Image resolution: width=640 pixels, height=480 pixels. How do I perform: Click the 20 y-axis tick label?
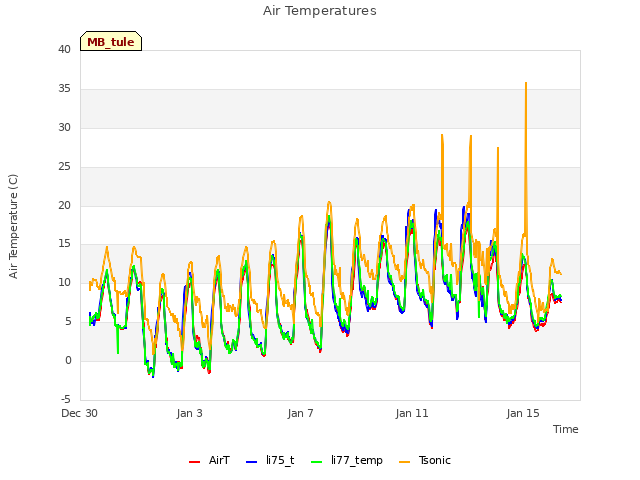pyautogui.click(x=64, y=205)
